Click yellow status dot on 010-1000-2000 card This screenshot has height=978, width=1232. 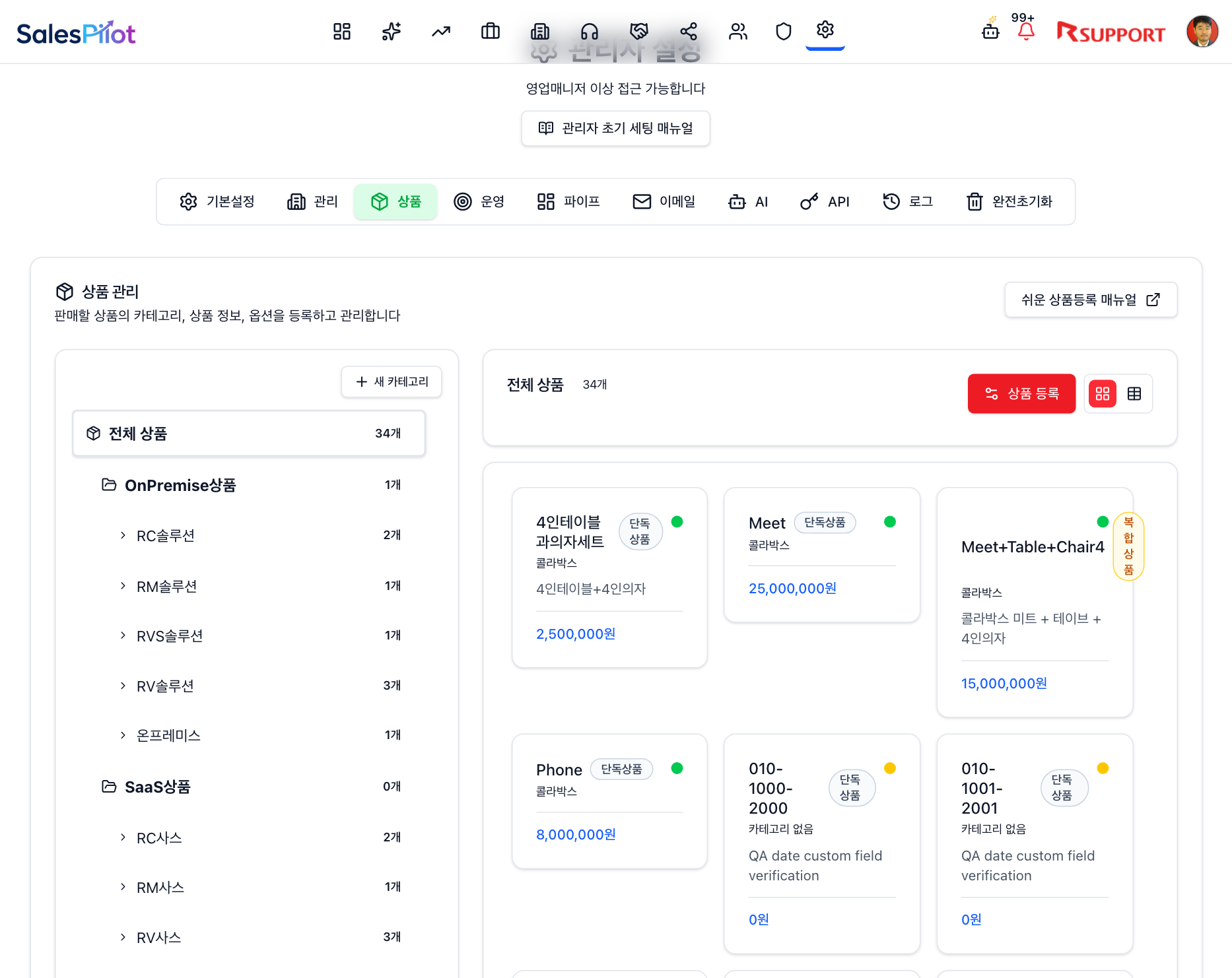[889, 768]
